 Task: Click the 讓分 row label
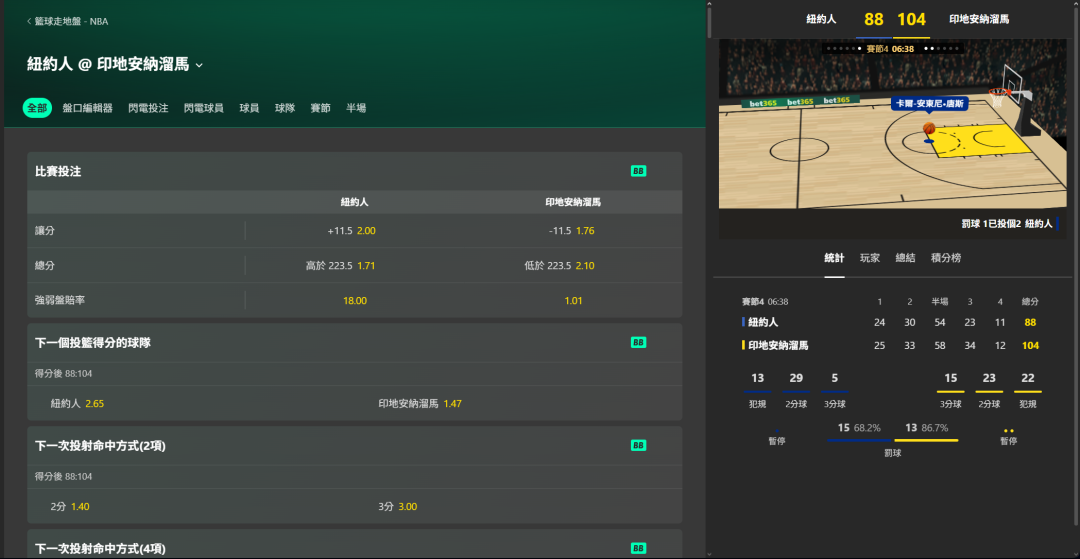click(45, 231)
